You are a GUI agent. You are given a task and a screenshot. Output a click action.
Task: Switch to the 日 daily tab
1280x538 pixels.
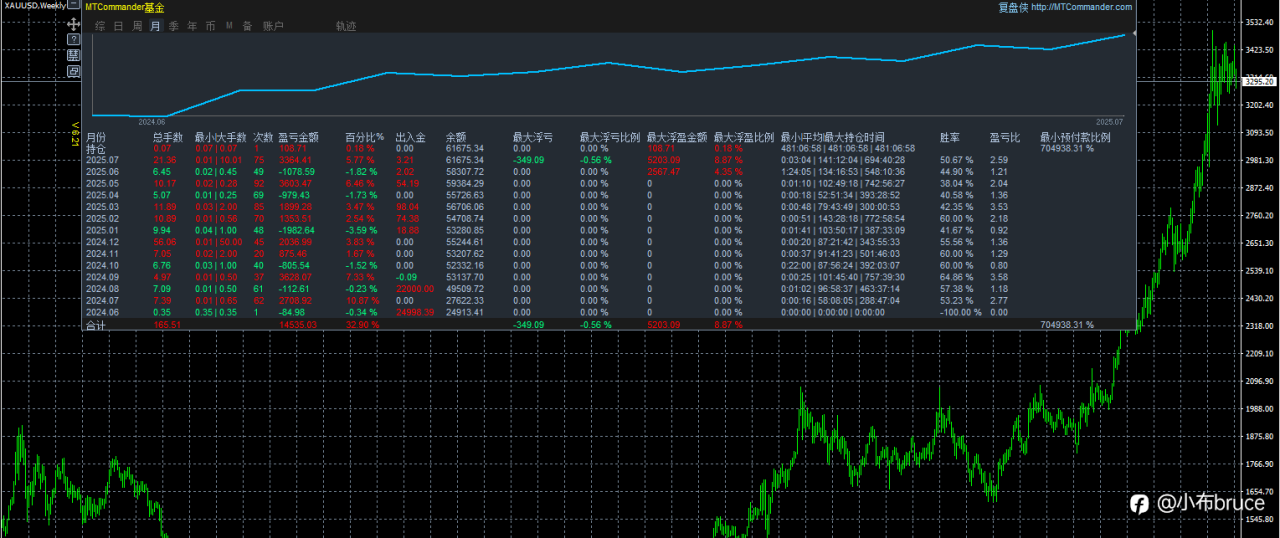[x=119, y=26]
